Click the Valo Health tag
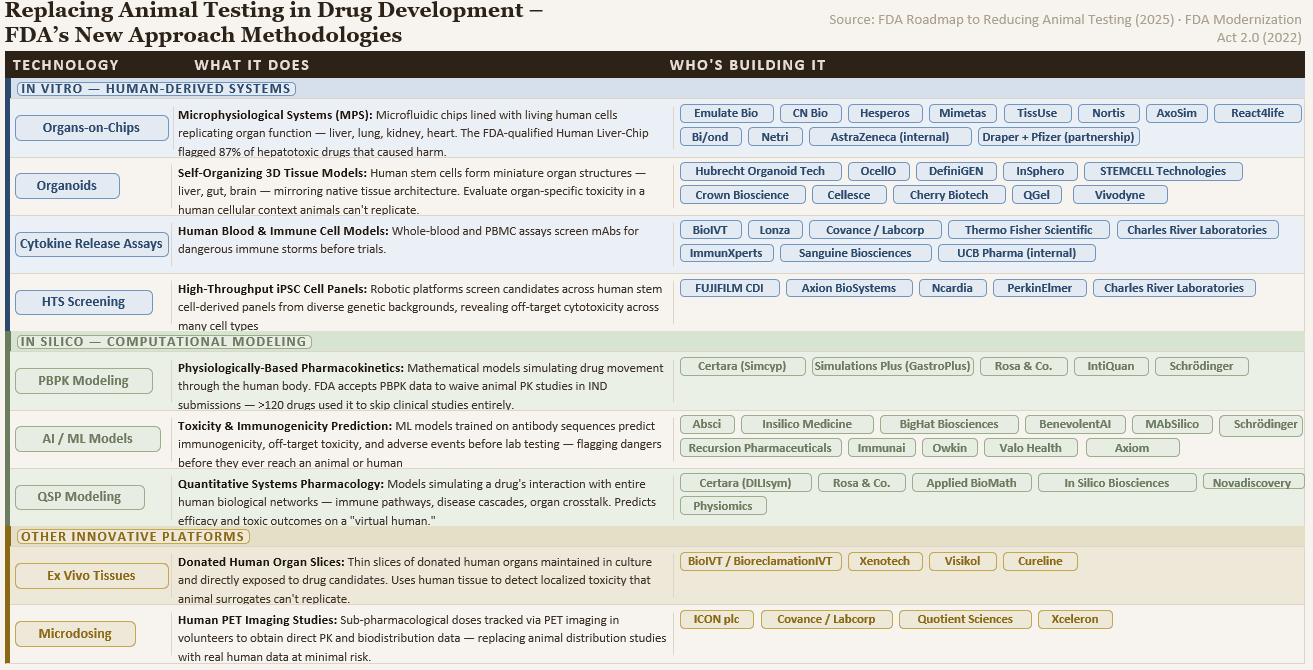This screenshot has width=1313, height=670. coord(1030,448)
